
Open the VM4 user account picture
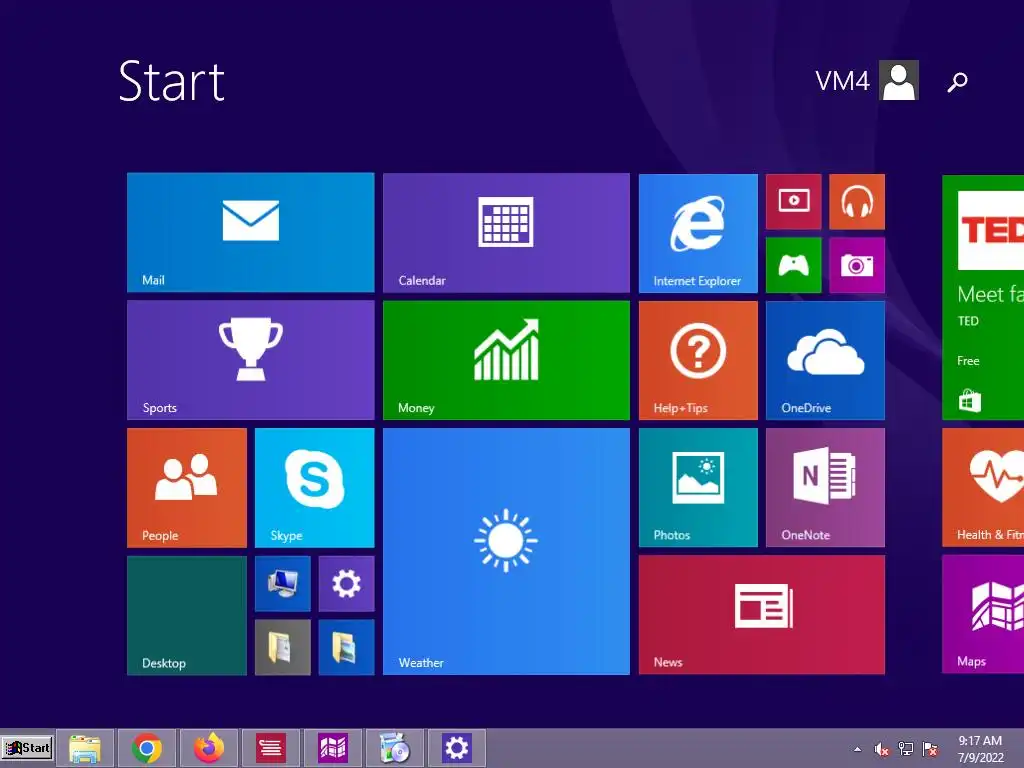pyautogui.click(x=899, y=80)
